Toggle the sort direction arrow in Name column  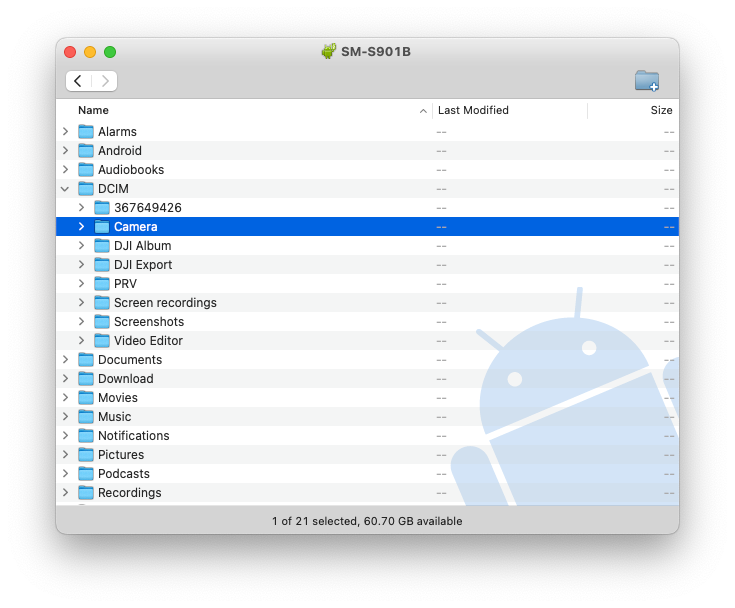423,111
